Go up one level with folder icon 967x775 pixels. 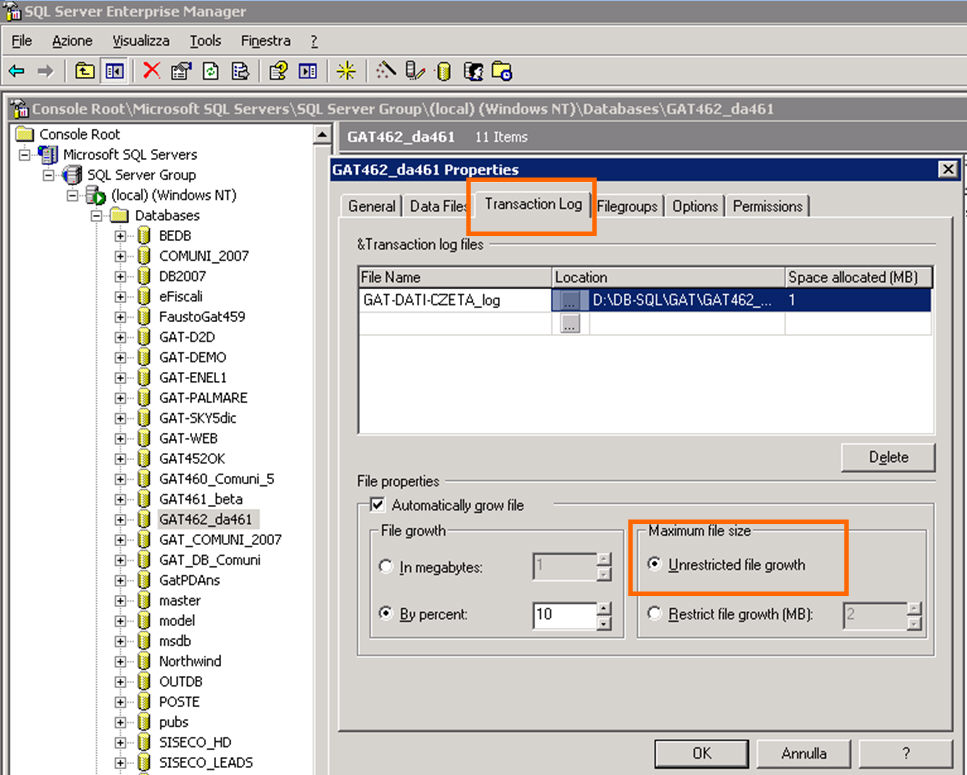pos(84,71)
